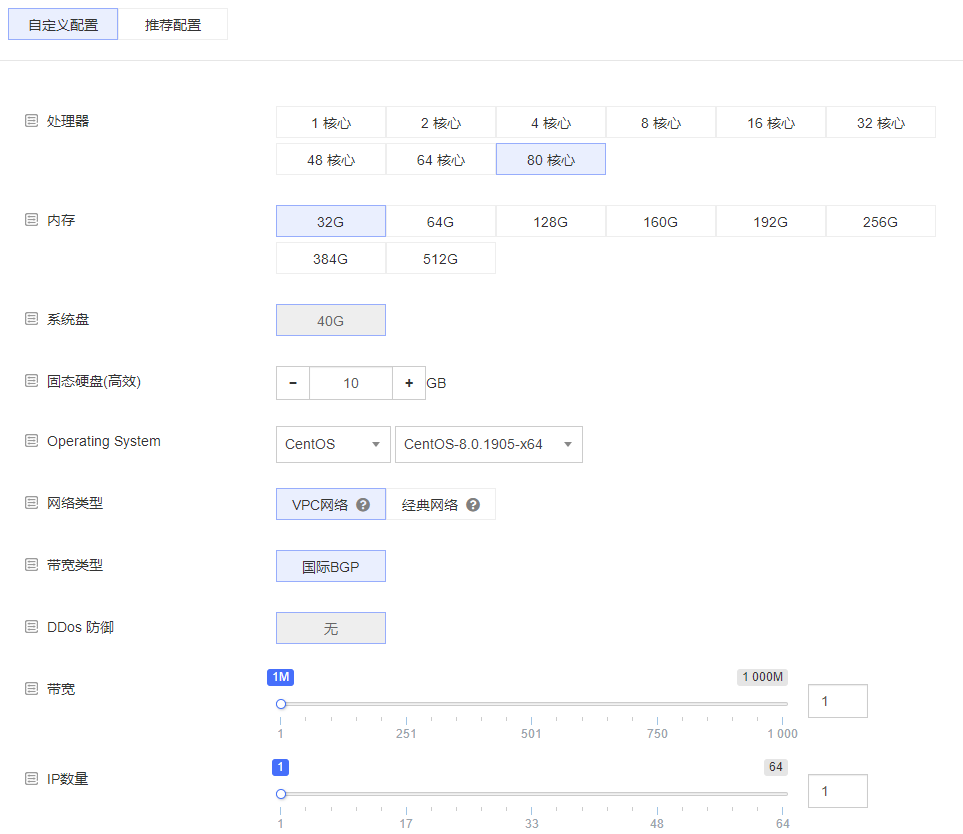Select the 自定义配置 tab
This screenshot has height=834, width=963.
[x=62, y=23]
